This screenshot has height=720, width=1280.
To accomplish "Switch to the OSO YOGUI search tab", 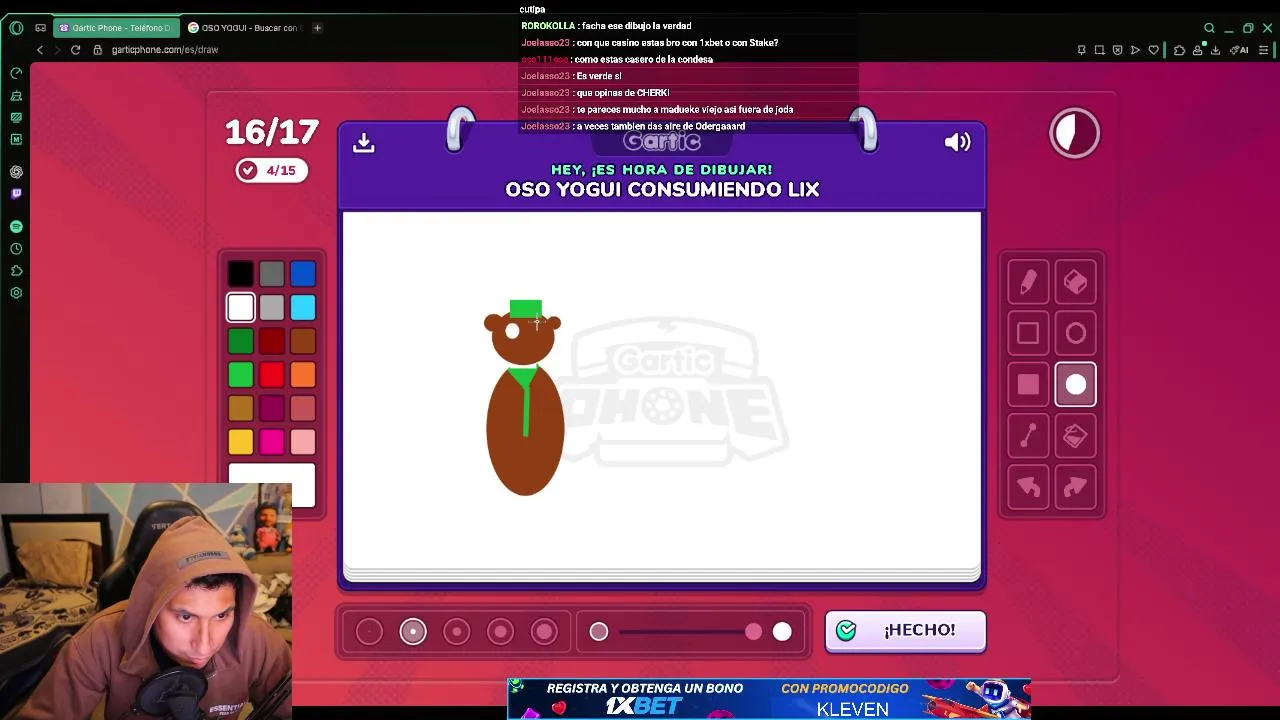I will [246, 28].
